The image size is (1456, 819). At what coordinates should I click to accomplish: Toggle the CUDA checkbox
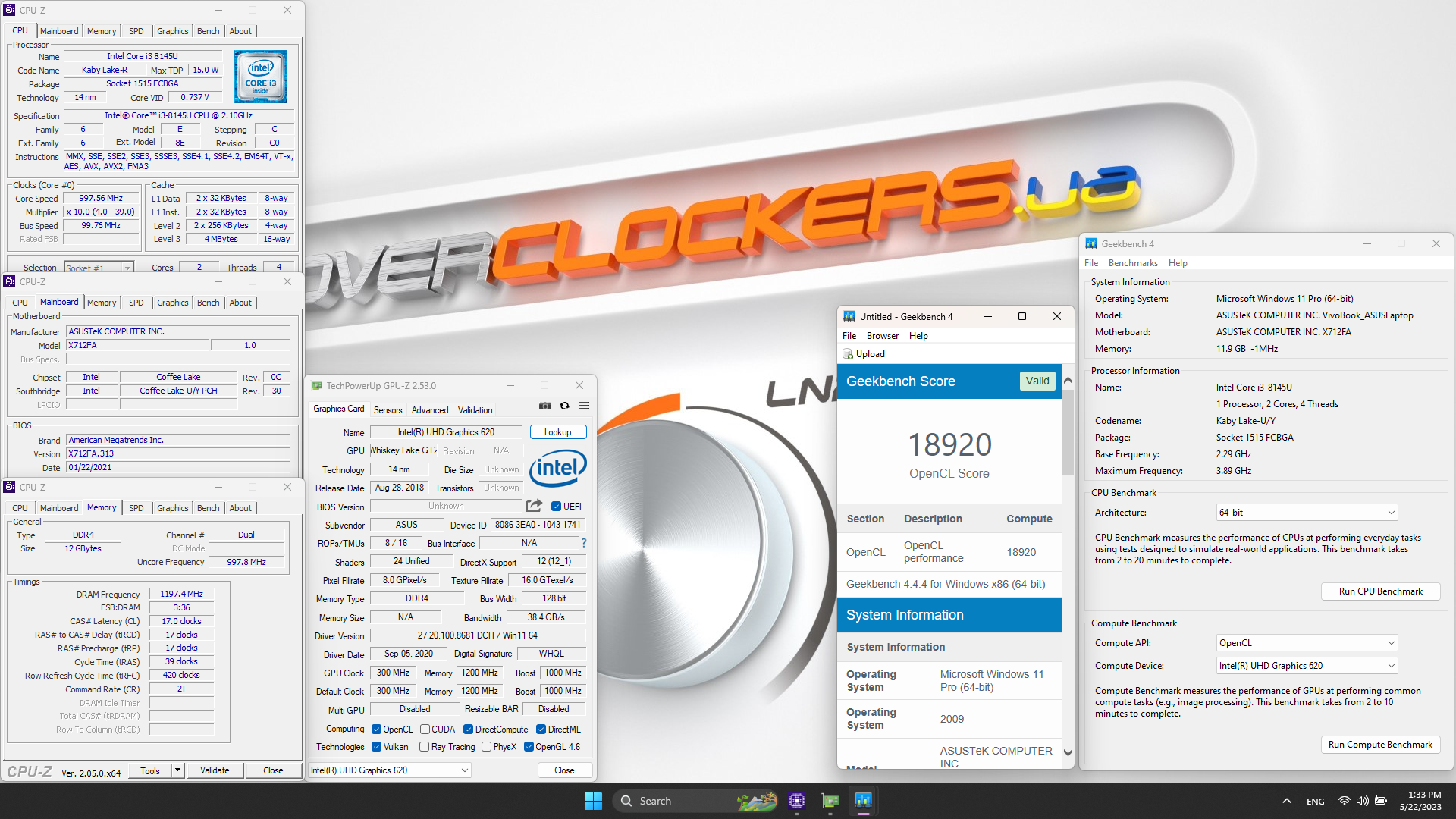tap(425, 730)
